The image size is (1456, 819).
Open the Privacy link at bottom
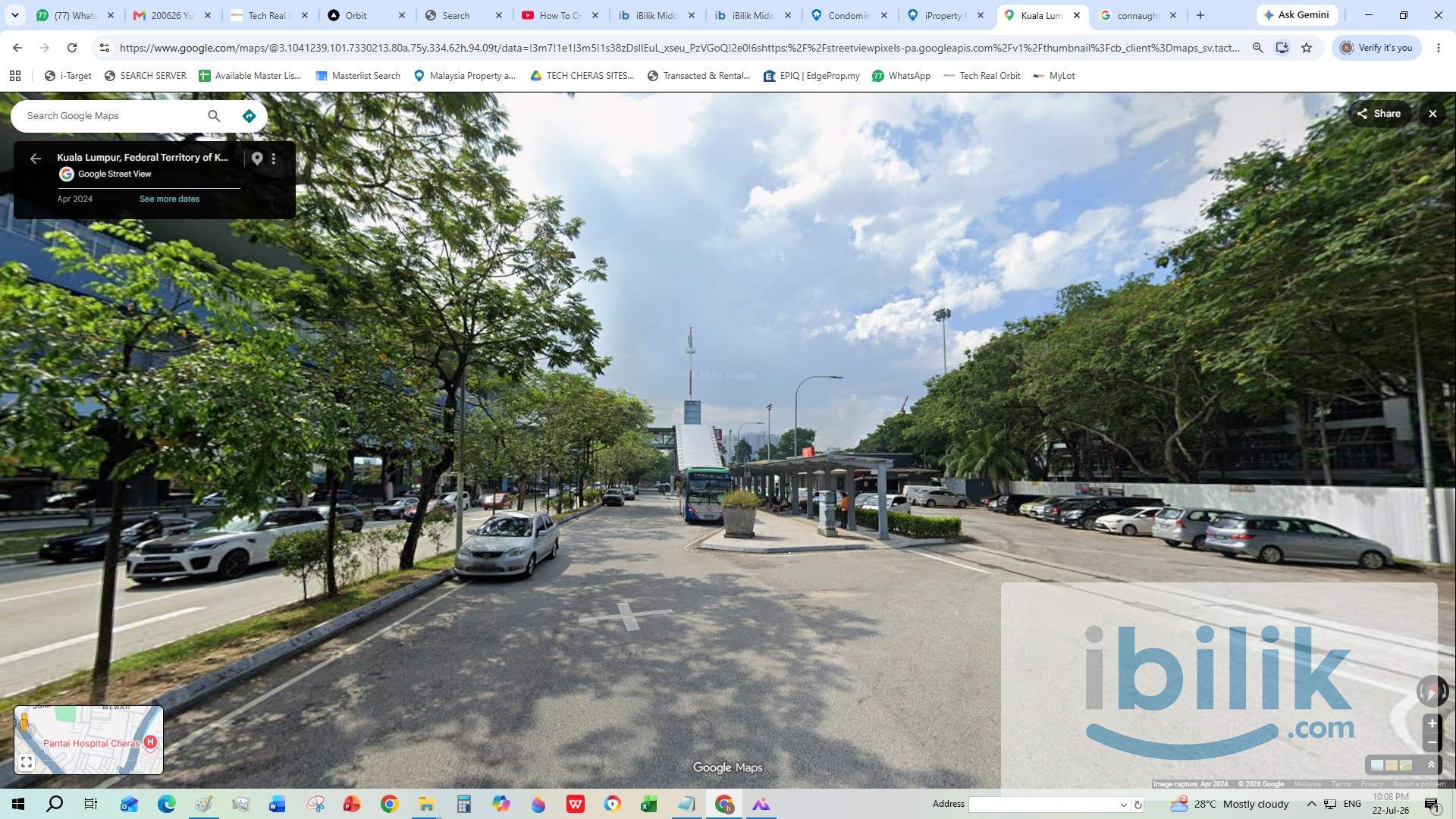point(1371,784)
